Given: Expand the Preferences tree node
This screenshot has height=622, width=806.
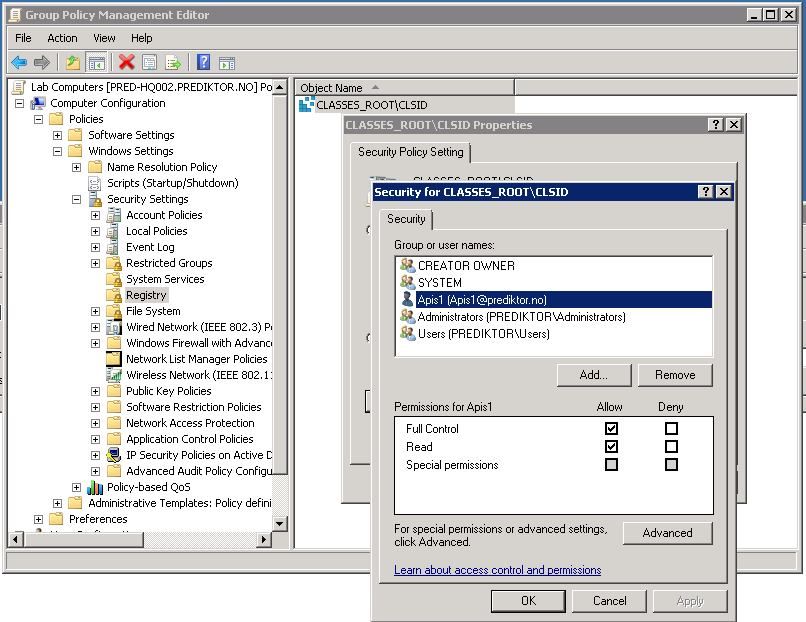Looking at the screenshot, I should pos(39,519).
